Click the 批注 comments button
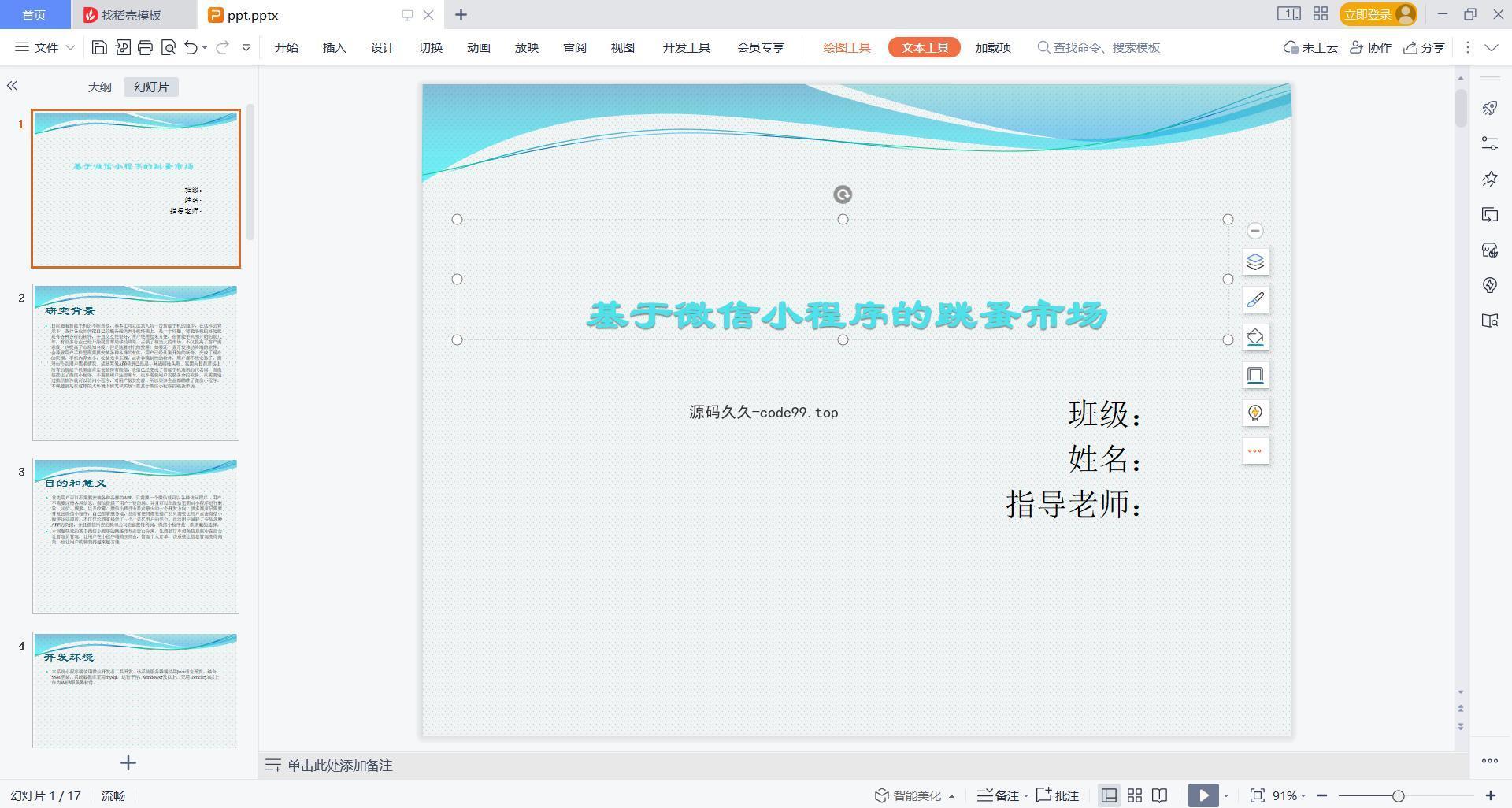1512x808 pixels. (x=1058, y=795)
